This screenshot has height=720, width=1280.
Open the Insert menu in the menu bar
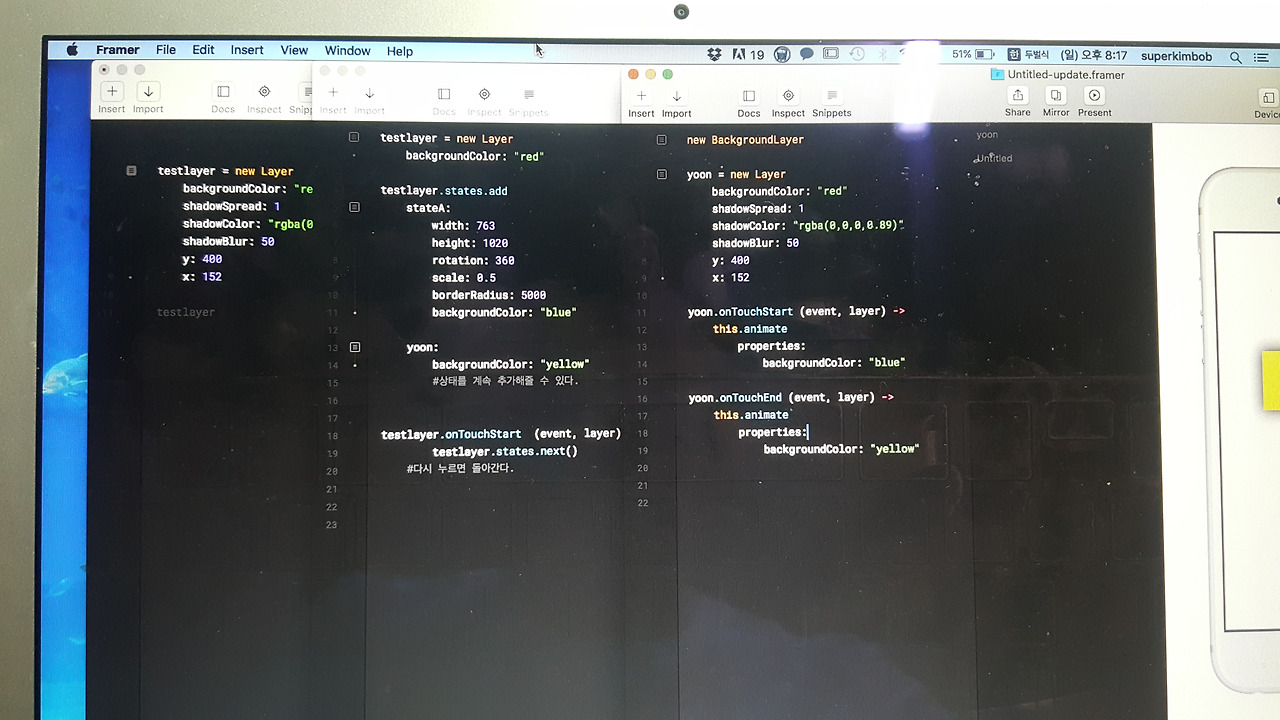tap(247, 50)
